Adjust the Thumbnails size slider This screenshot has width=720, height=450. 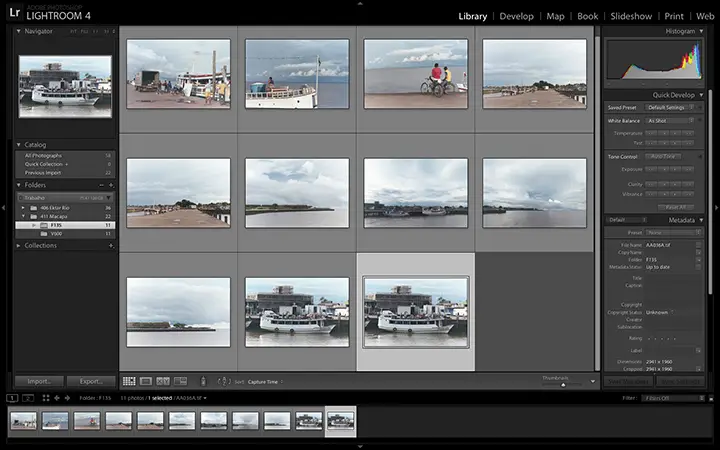click(x=562, y=385)
